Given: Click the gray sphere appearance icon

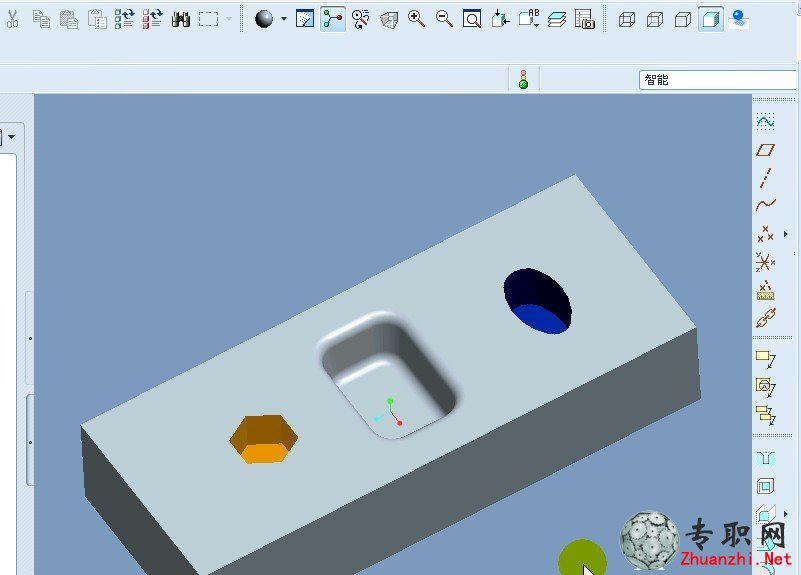Looking at the screenshot, I should point(264,19).
